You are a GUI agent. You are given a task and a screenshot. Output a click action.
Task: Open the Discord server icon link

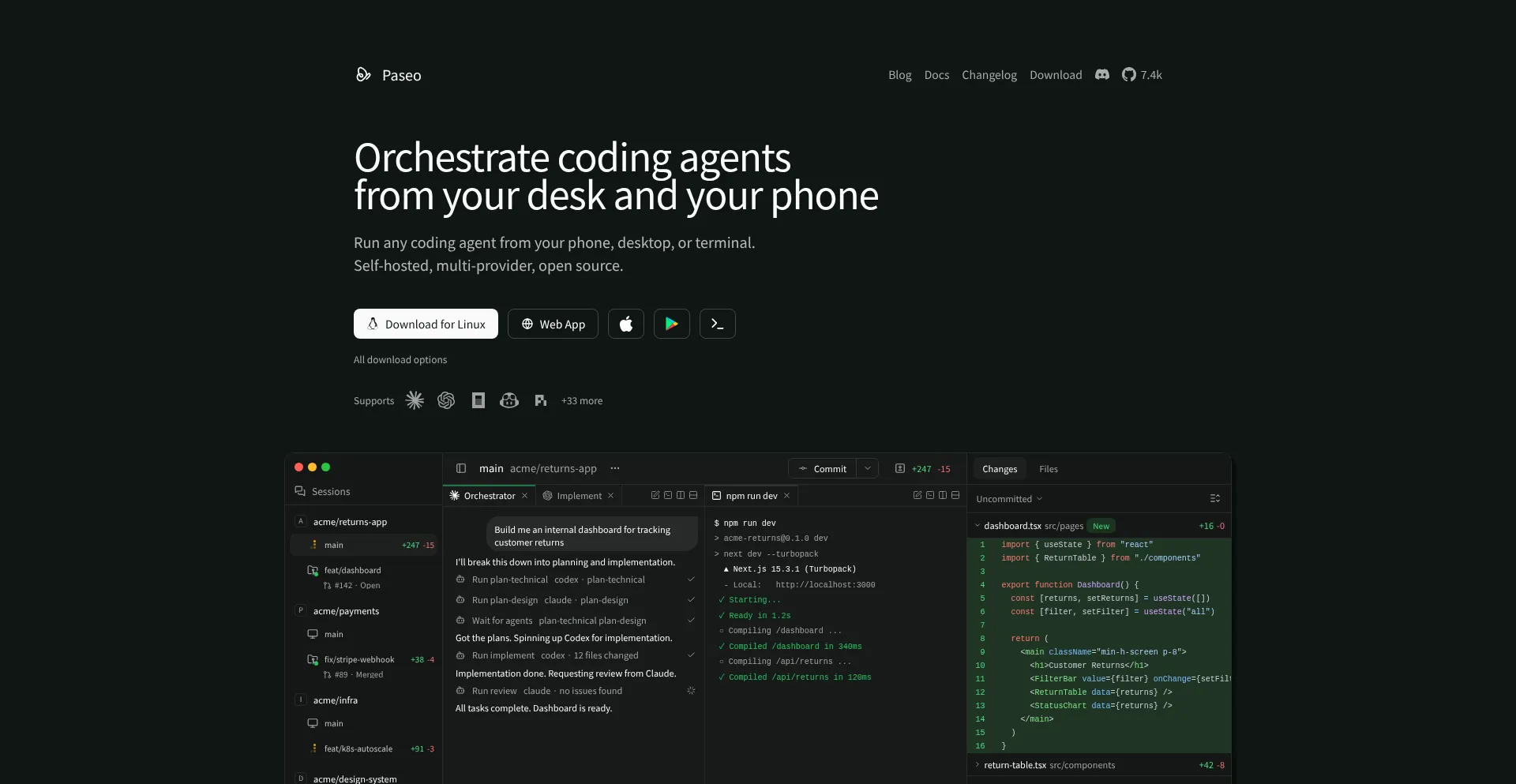1102,74
